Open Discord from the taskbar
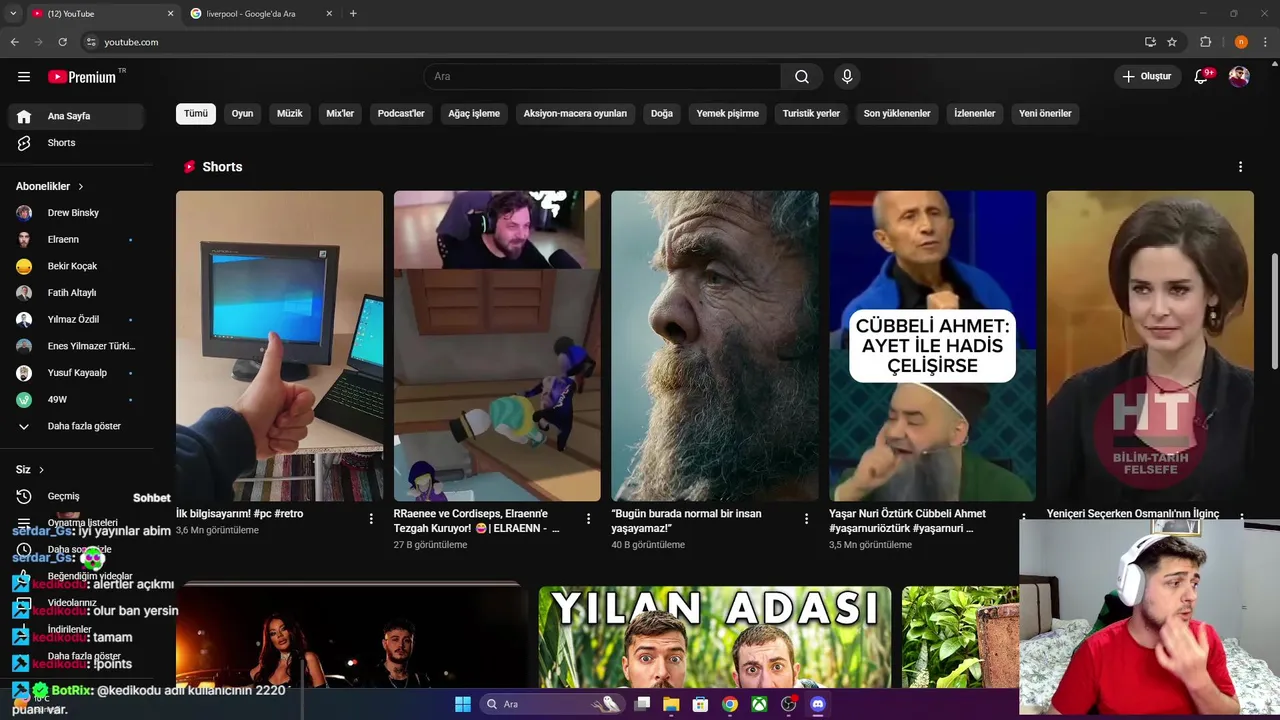Image resolution: width=1280 pixels, height=720 pixels. coord(817,704)
